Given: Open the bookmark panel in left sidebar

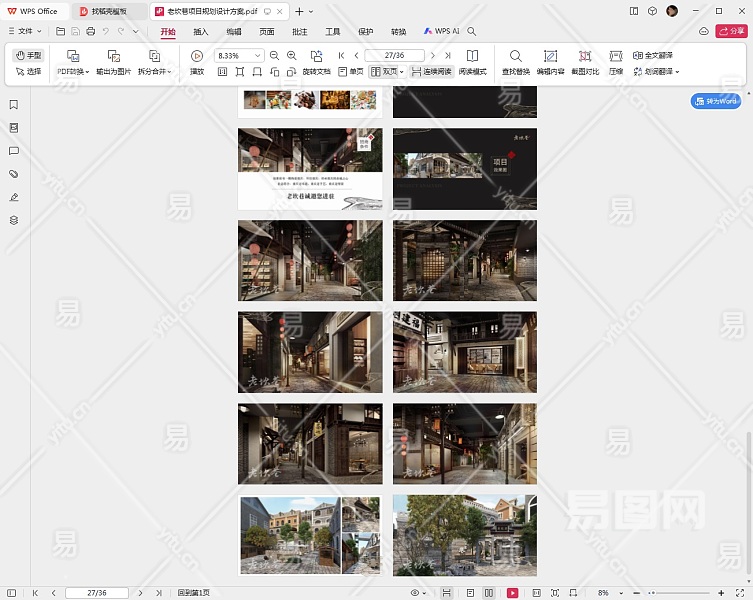Looking at the screenshot, I should coord(14,105).
